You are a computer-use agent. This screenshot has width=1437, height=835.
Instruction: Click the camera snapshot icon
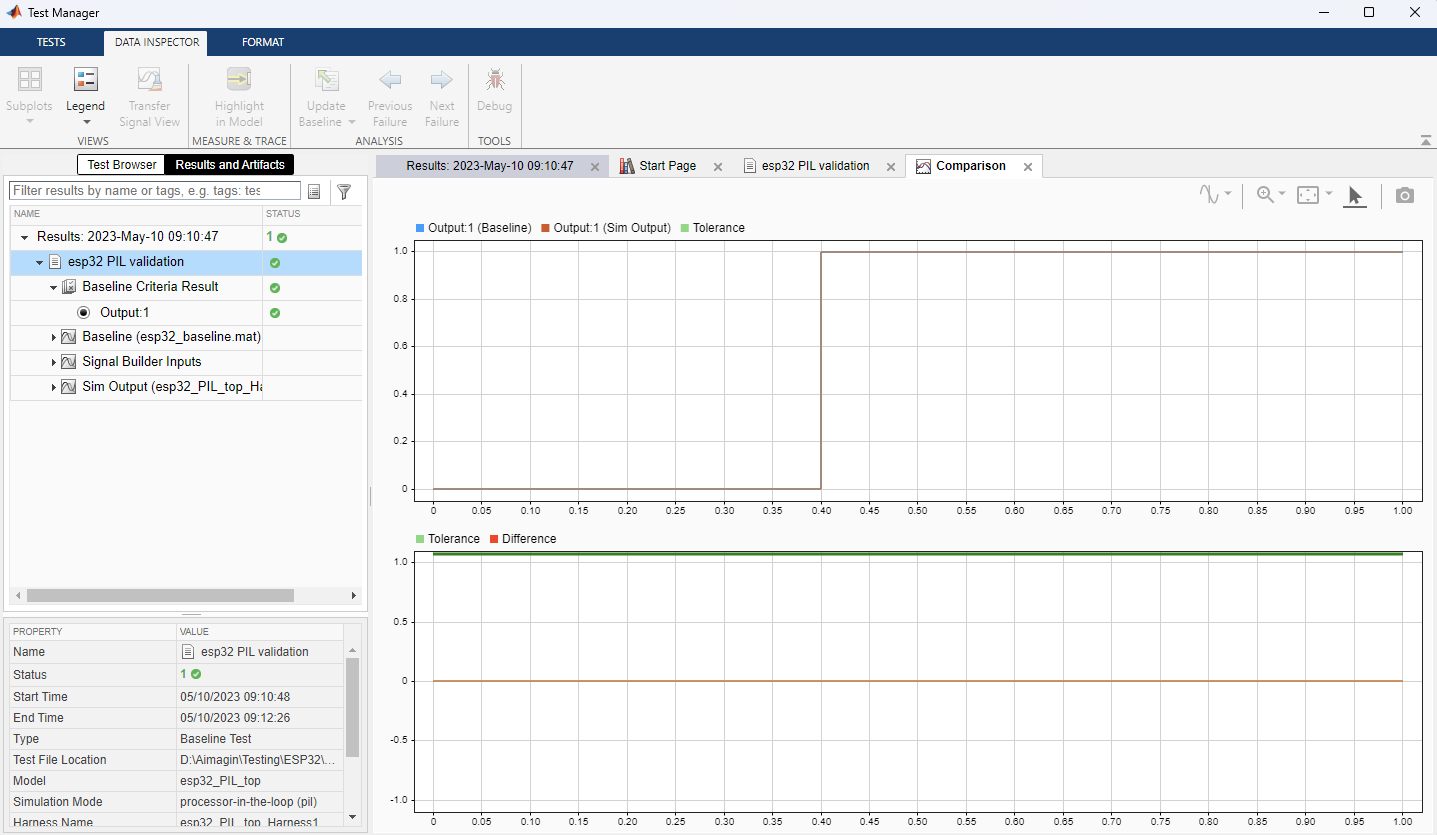tap(1405, 196)
